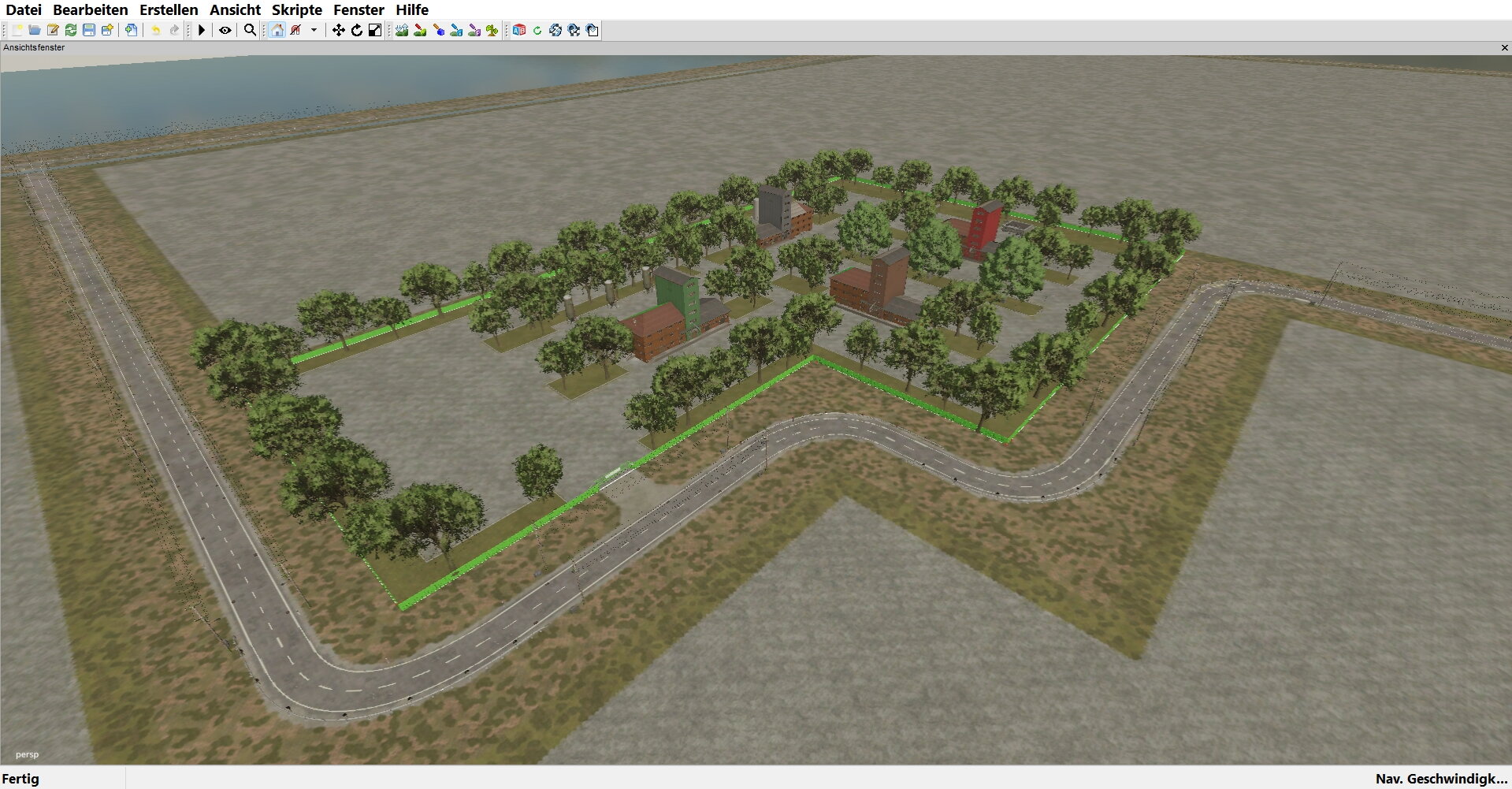Toggle the home camera mode button
The height and width of the screenshot is (789, 1512).
click(x=277, y=30)
